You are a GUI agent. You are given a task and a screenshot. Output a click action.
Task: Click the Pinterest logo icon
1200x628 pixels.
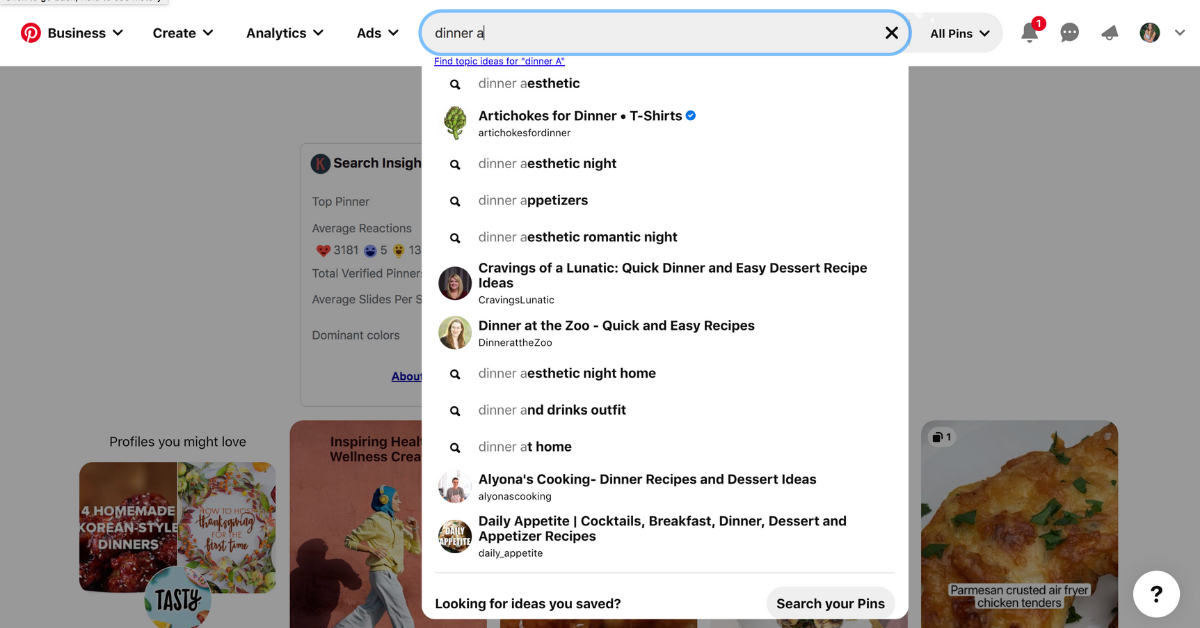31,33
